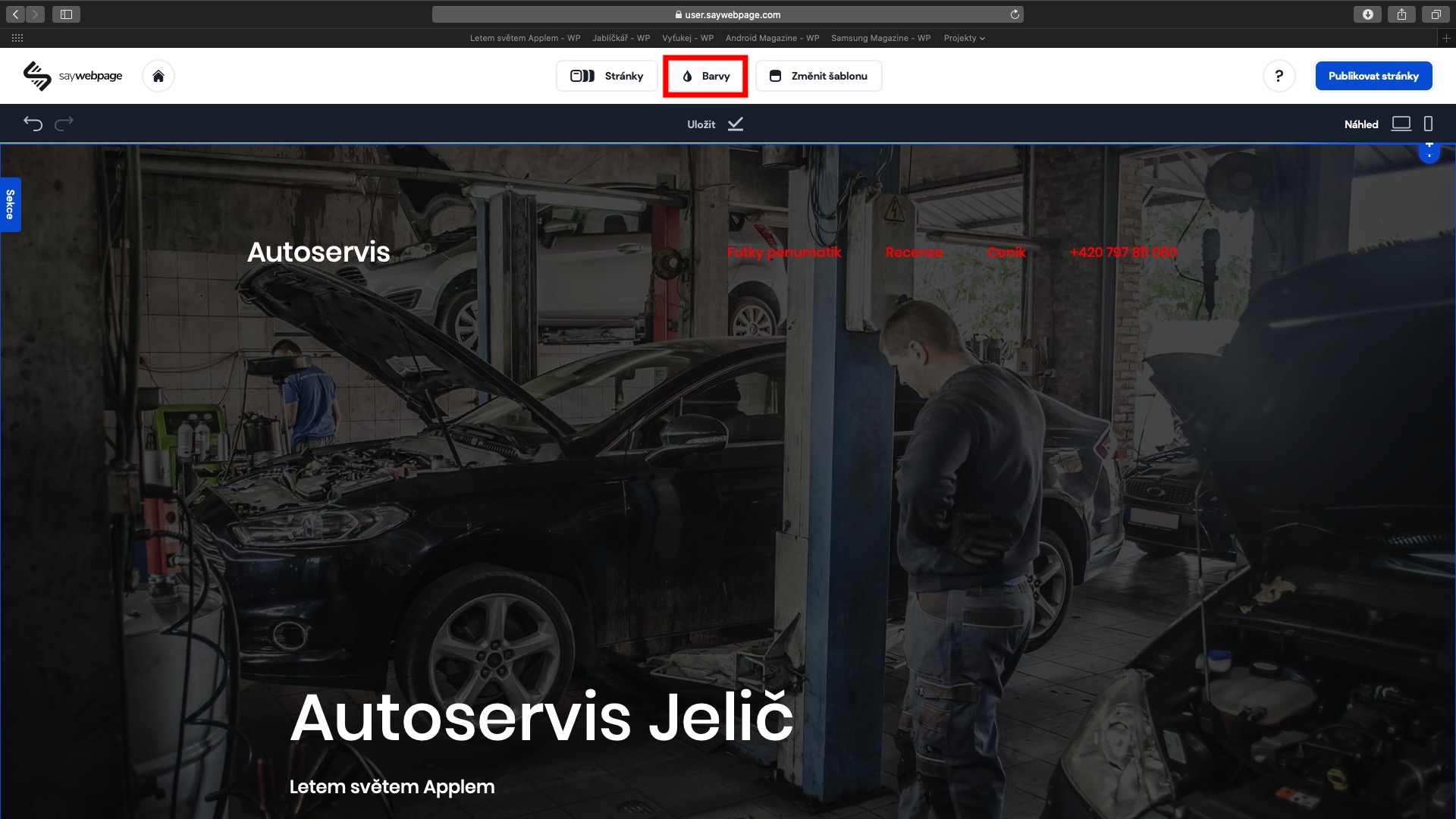Click the redo arrow icon
The height and width of the screenshot is (819, 1456).
(64, 123)
